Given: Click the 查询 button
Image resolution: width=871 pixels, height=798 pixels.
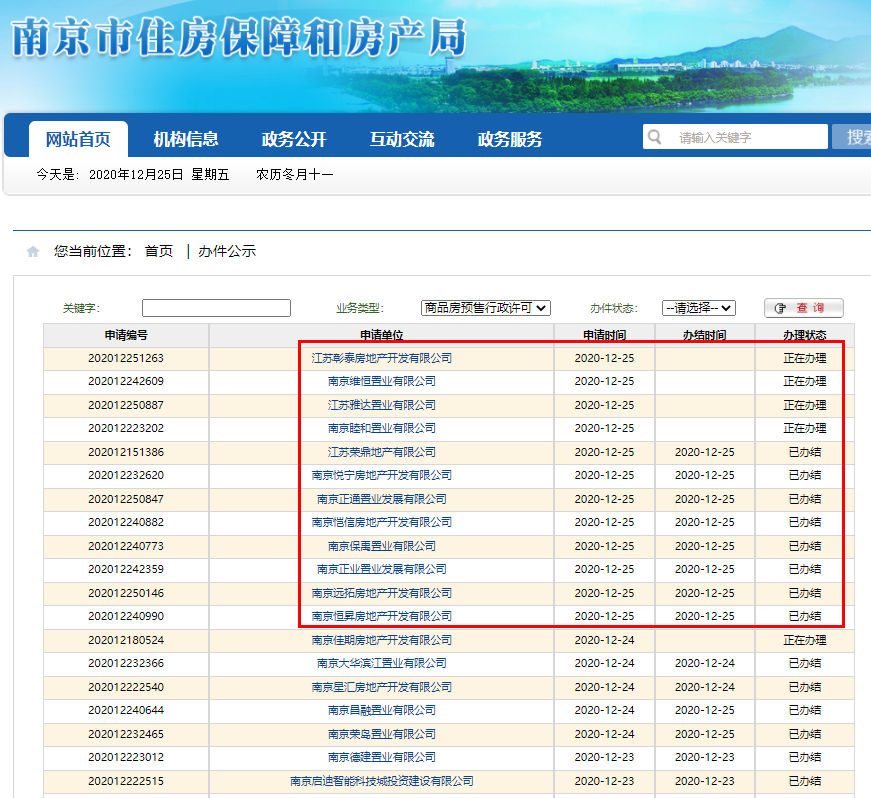Looking at the screenshot, I should (804, 308).
